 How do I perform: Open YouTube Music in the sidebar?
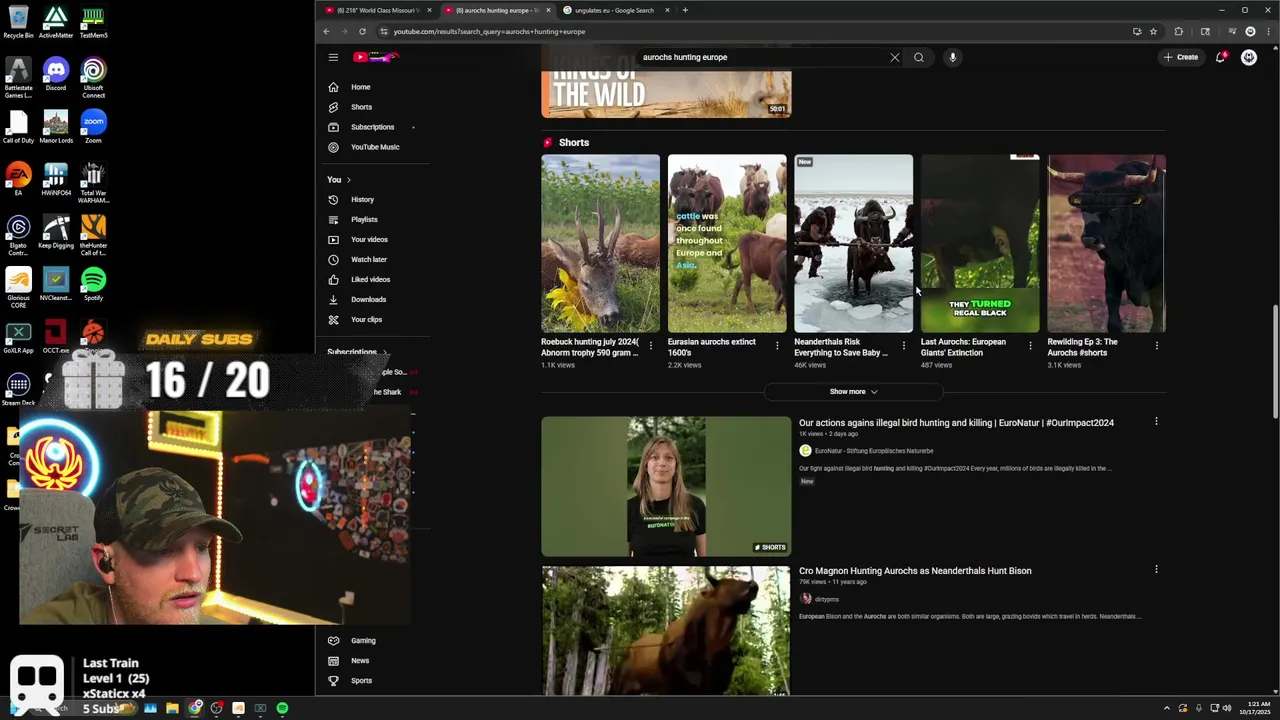373,147
